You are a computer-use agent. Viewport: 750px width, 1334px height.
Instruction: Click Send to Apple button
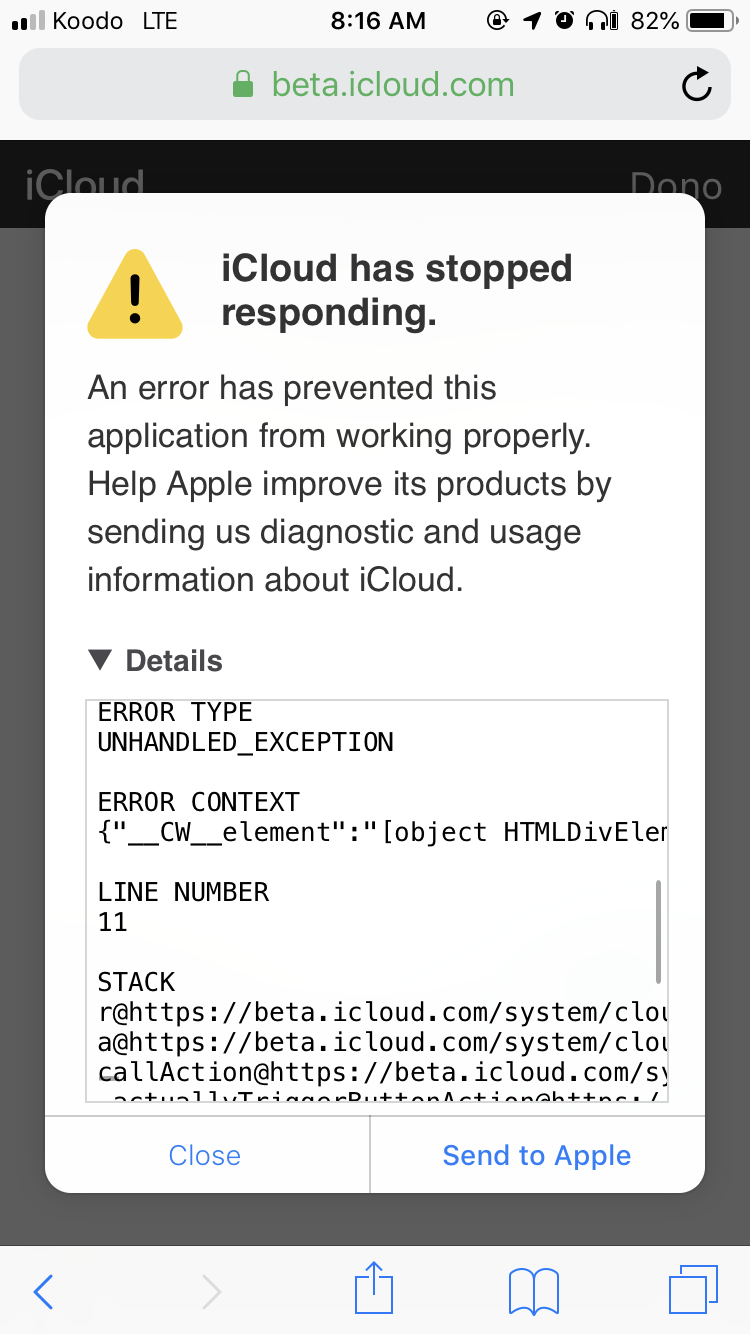click(x=537, y=1155)
